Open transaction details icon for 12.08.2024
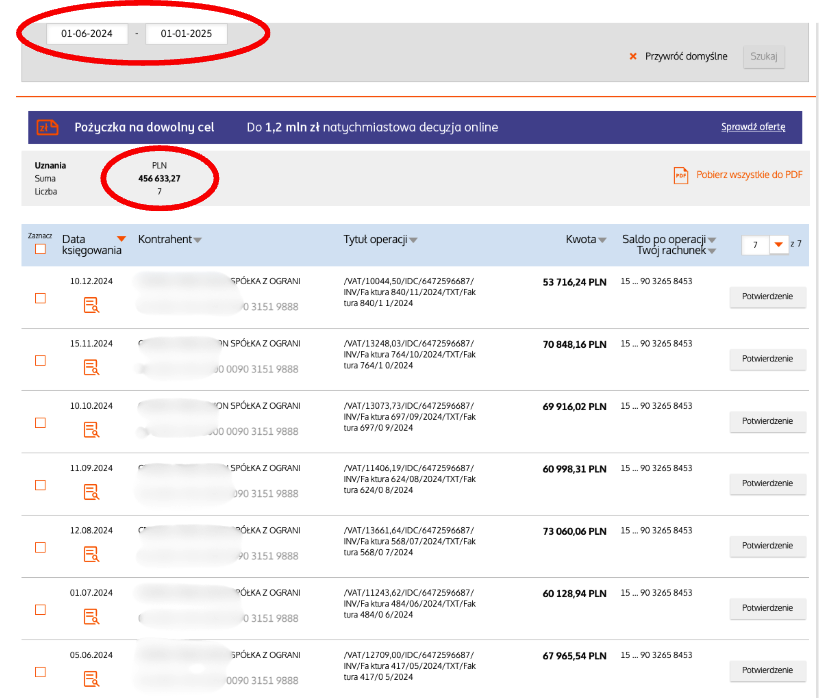The image size is (824, 698). coord(91,554)
